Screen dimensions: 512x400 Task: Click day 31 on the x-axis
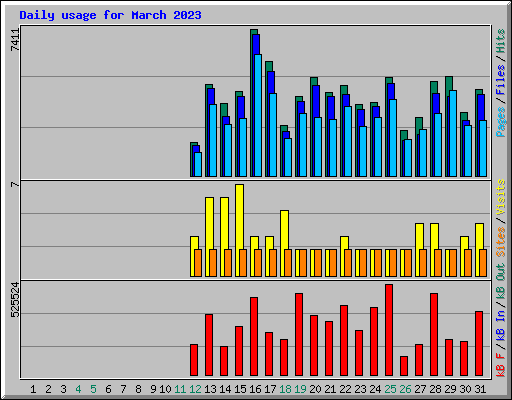pos(480,389)
